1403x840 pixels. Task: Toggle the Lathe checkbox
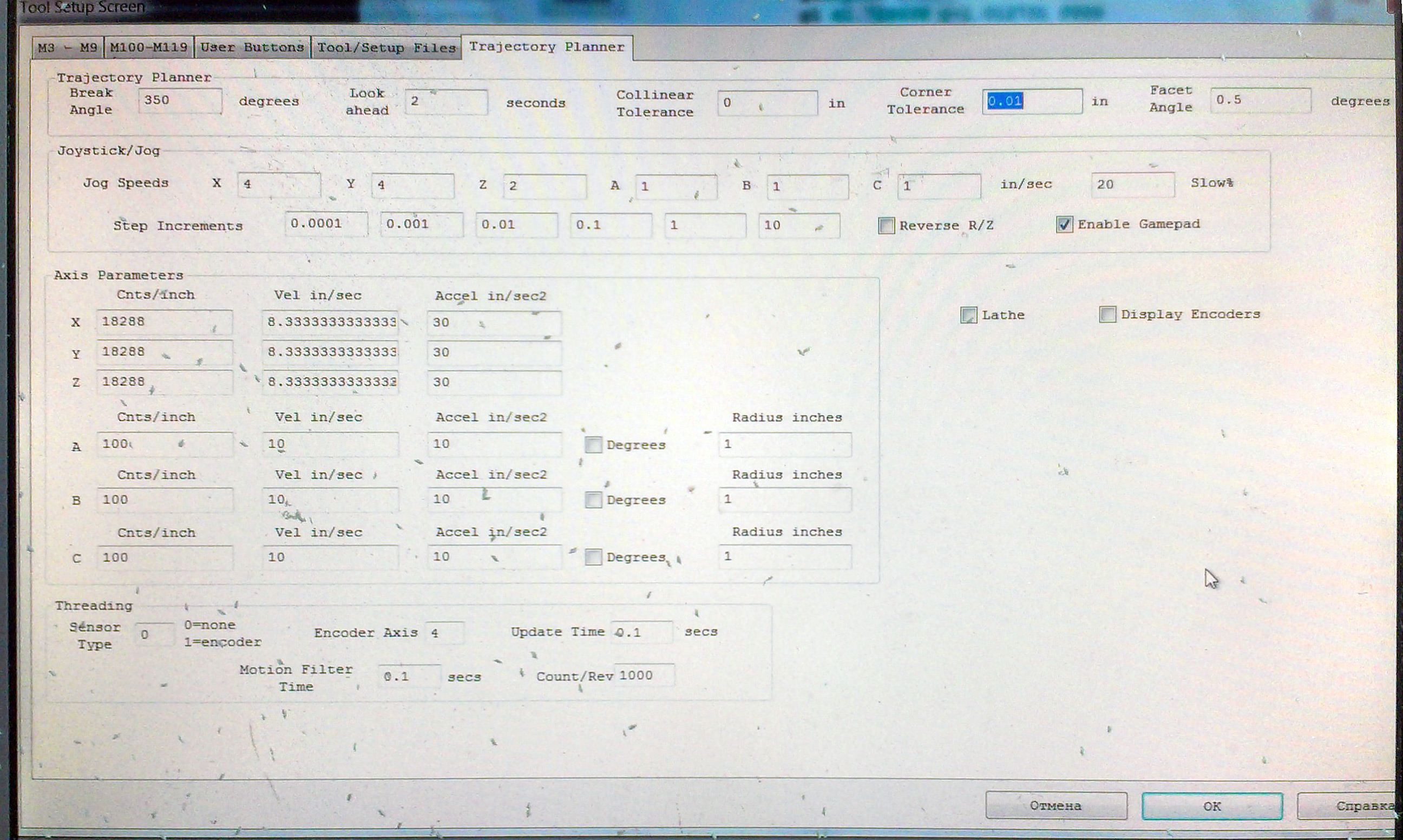968,316
